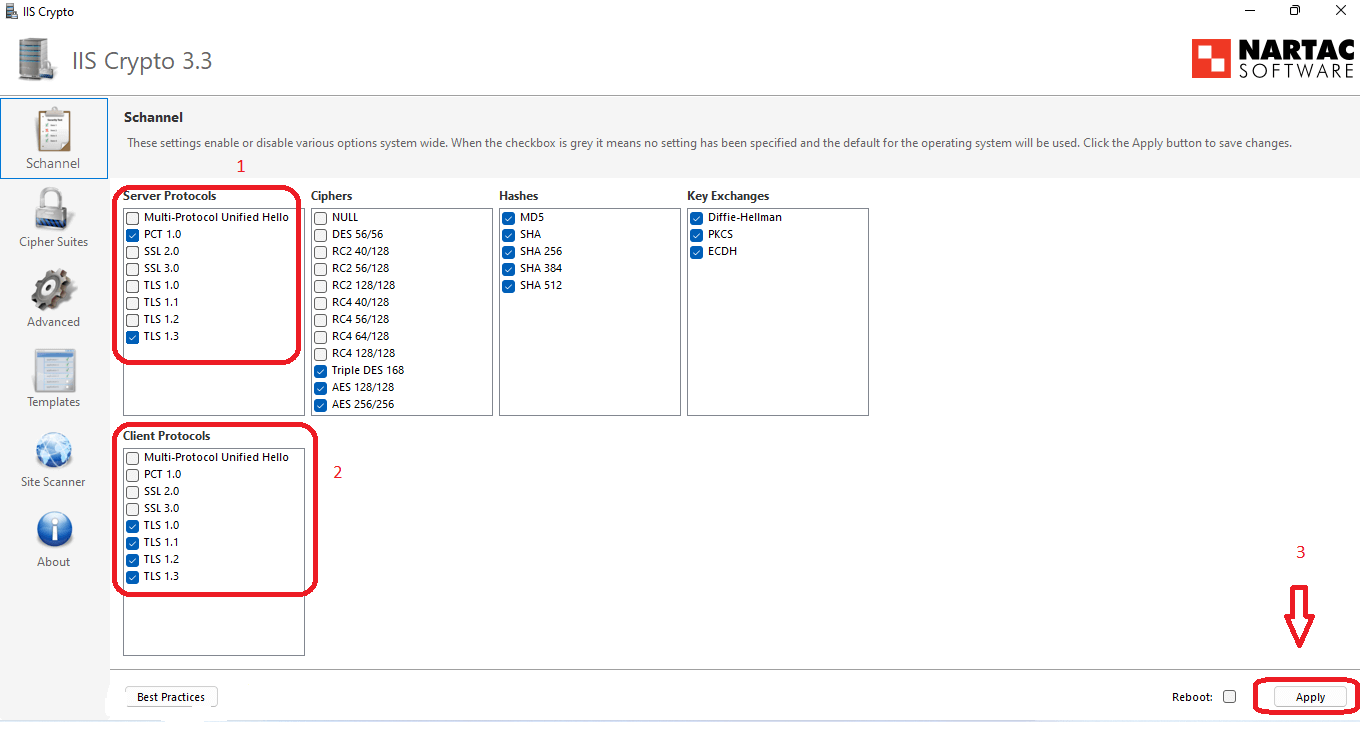Toggle the RC4 56/128 cipher checkbox
1360x734 pixels.
click(x=321, y=319)
